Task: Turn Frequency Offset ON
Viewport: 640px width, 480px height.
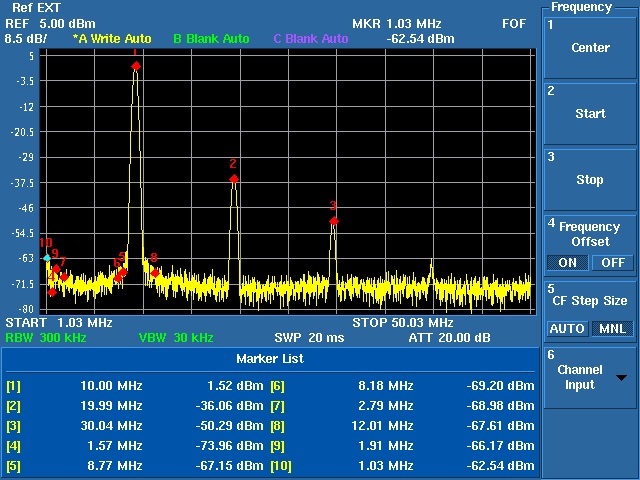Action: click(567, 263)
